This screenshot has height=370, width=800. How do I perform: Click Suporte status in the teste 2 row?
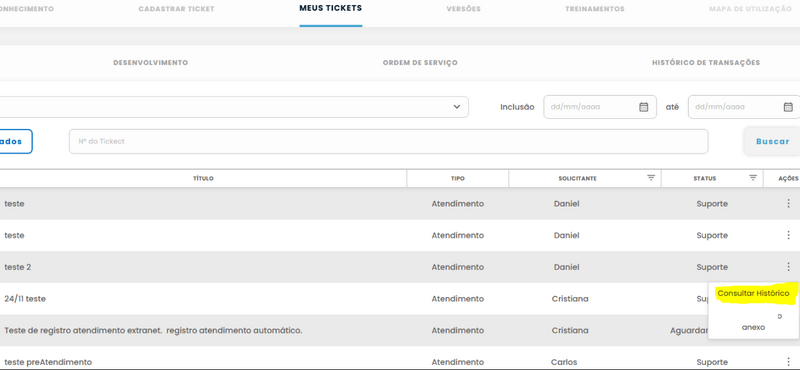[x=712, y=267]
